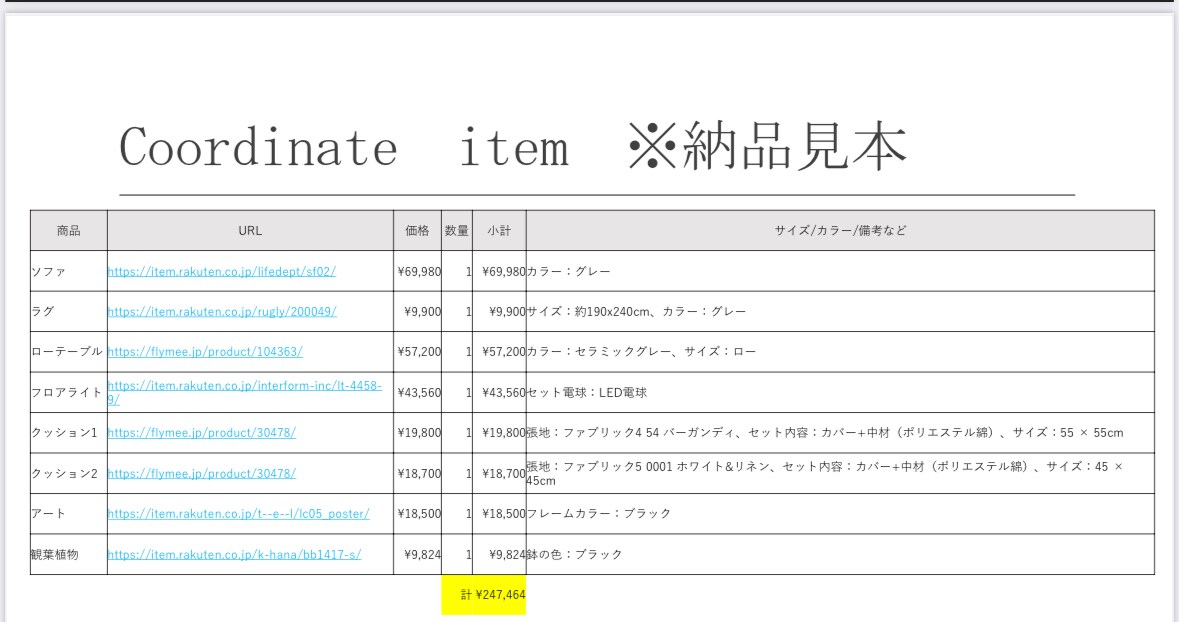
Task: Click the ラグ product cell
Action: click(x=68, y=311)
